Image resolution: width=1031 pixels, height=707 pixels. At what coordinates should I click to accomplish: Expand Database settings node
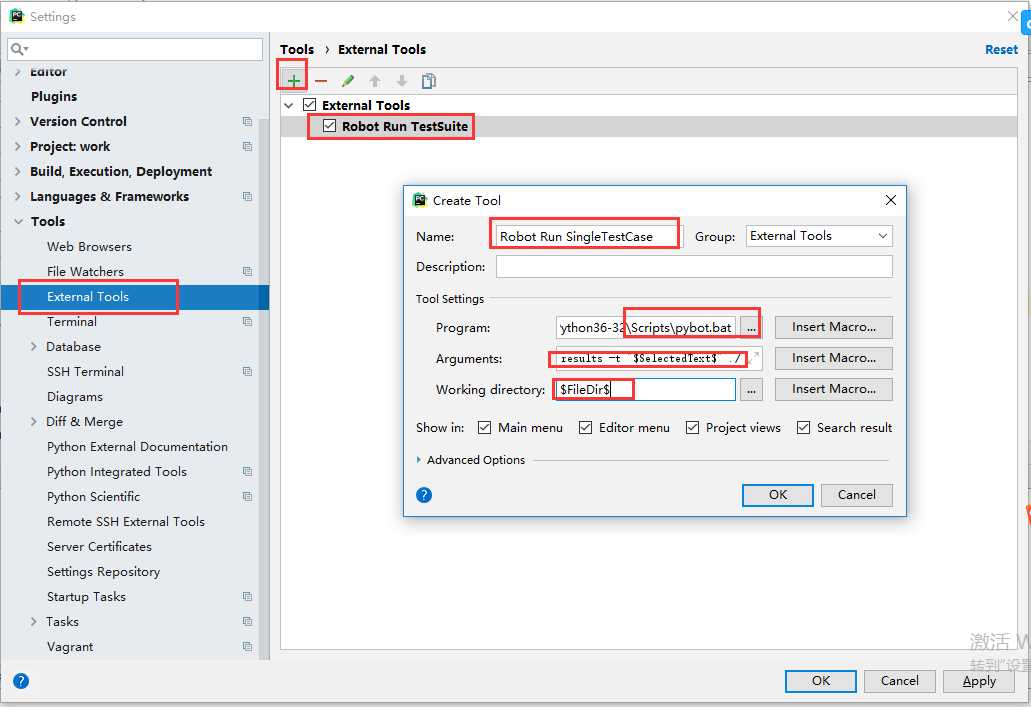[34, 346]
